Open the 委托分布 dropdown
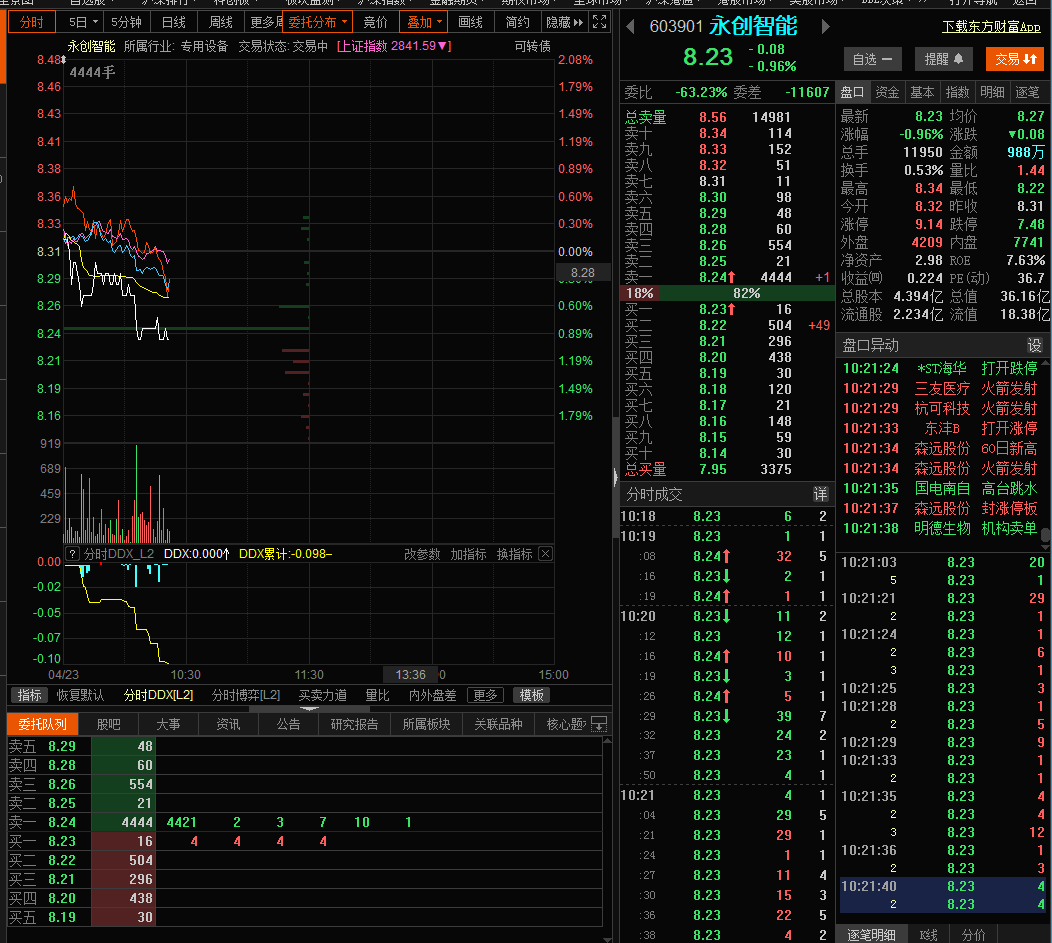Viewport: 1052px width, 943px height. point(317,22)
